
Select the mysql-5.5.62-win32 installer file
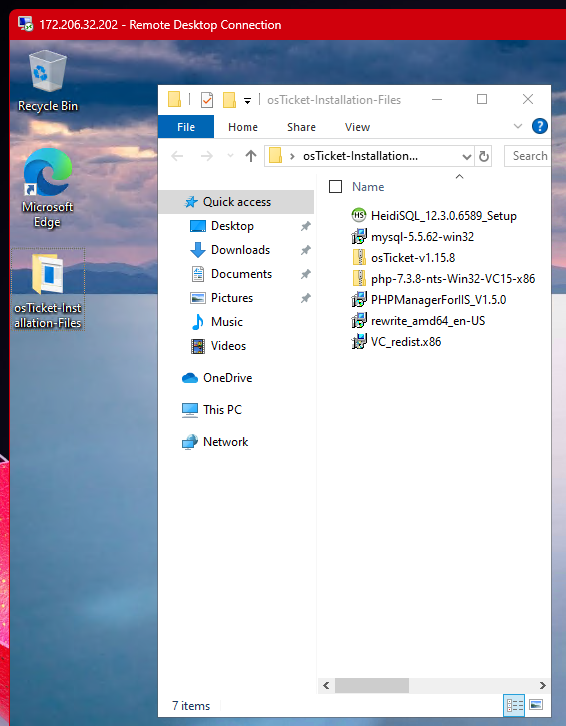[422, 237]
